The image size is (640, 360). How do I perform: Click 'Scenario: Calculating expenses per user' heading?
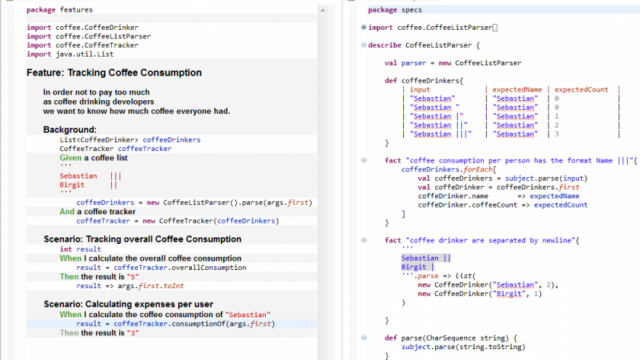click(x=128, y=304)
